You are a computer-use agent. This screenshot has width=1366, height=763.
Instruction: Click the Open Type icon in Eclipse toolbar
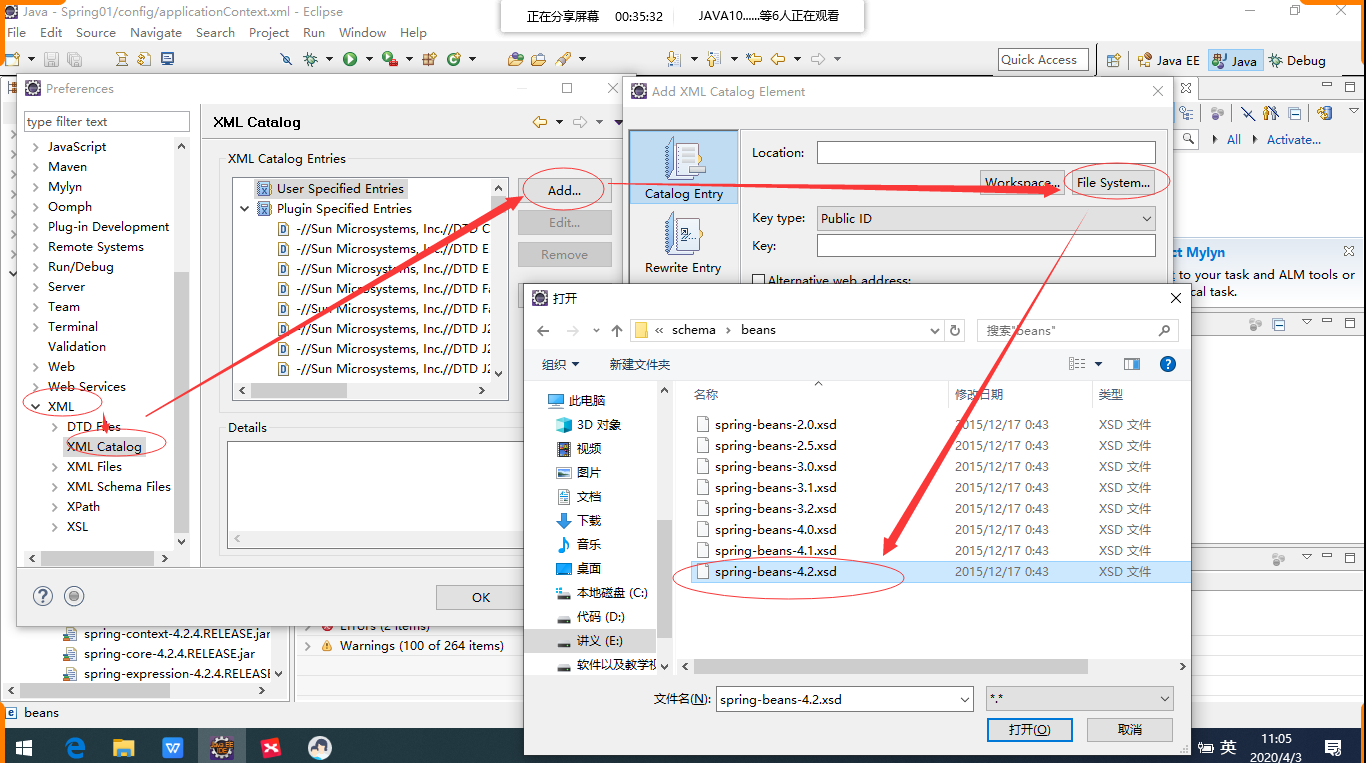tap(514, 60)
